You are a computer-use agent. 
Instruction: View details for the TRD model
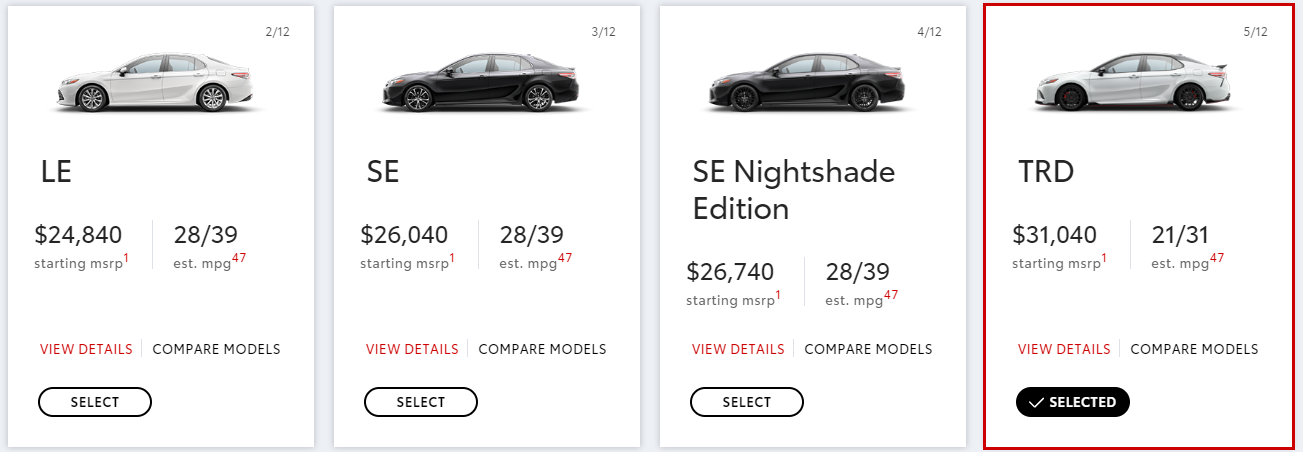coord(1064,349)
